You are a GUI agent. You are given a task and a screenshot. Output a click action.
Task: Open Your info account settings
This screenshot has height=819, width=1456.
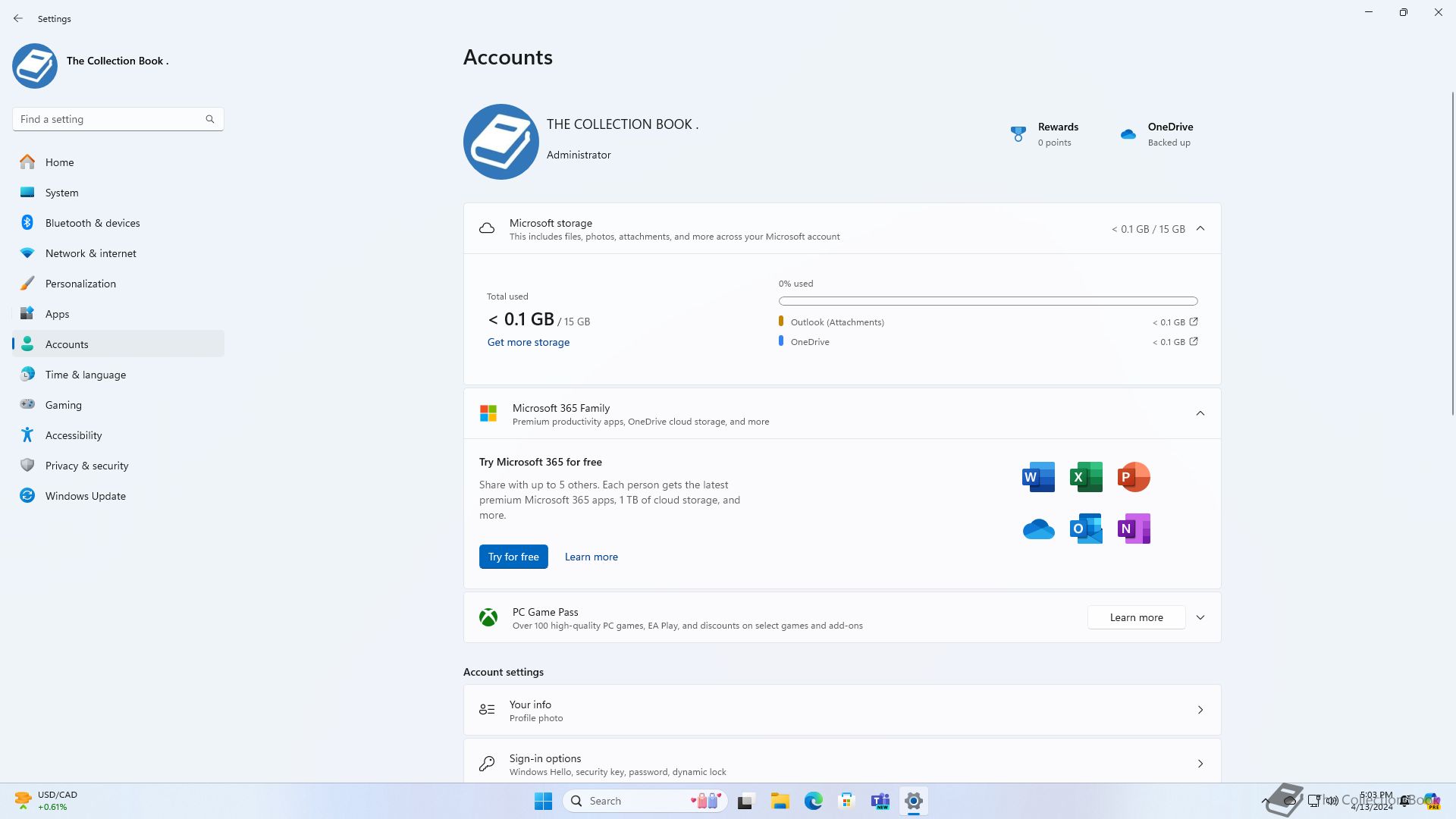(842, 710)
